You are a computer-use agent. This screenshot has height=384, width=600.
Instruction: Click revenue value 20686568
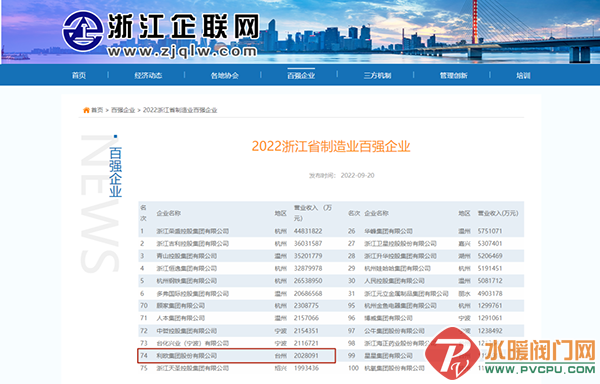308,293
